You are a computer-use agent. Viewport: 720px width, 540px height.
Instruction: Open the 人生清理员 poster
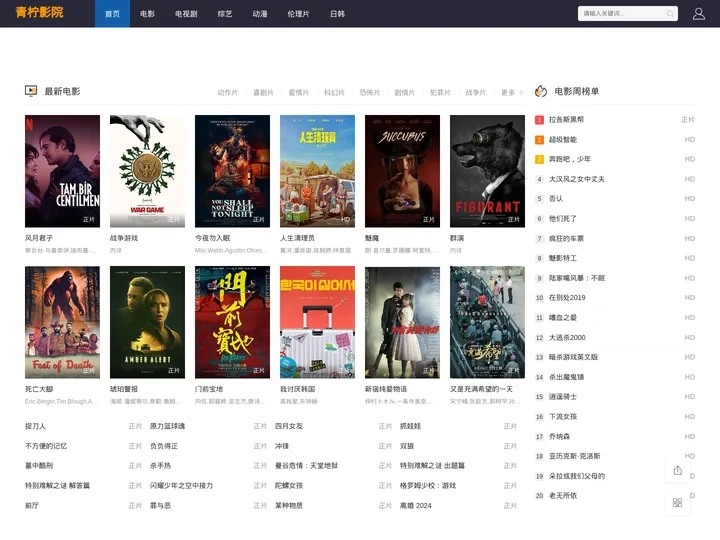[x=317, y=171]
